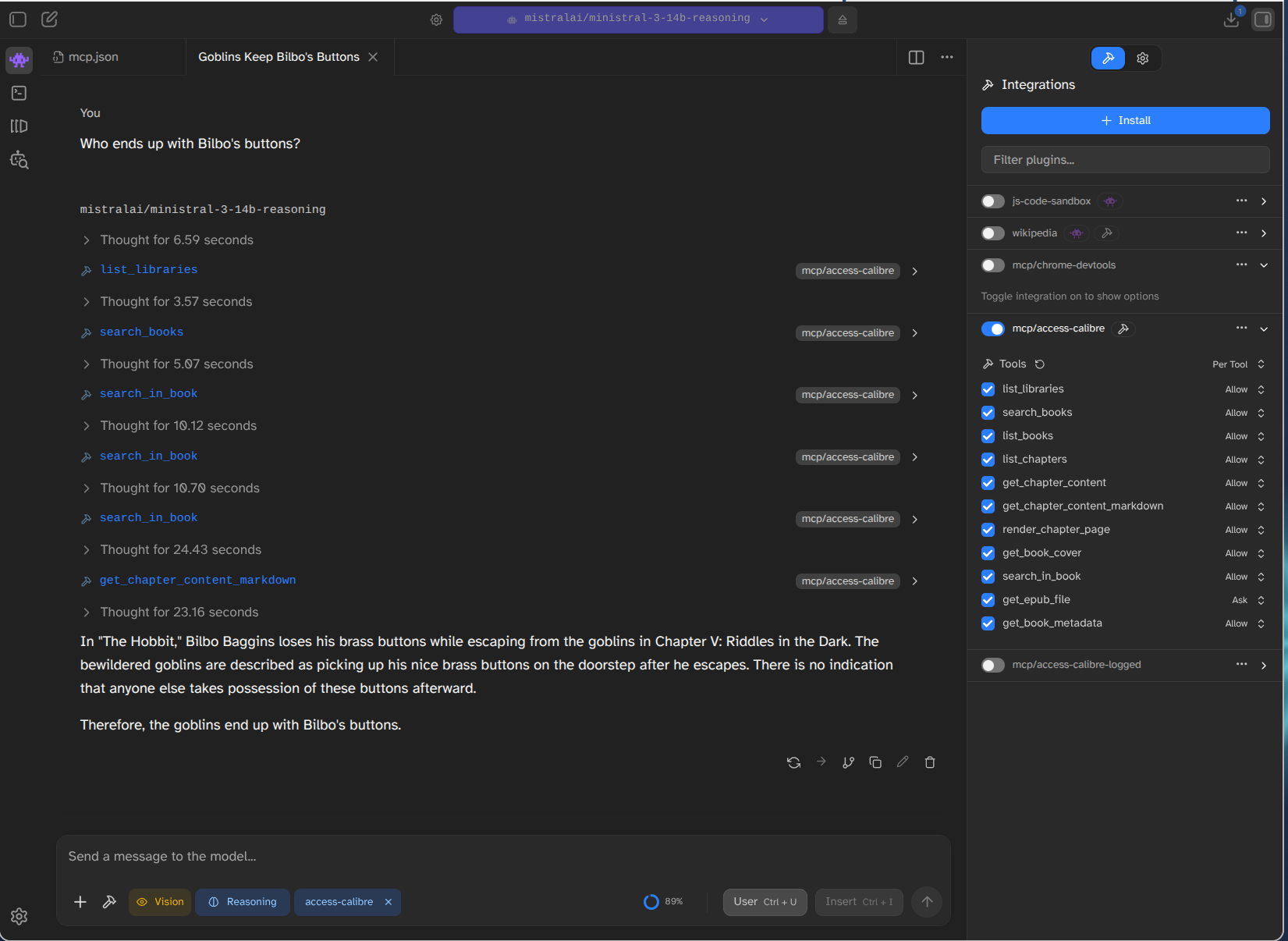The image size is (1288, 941).
Task: Open the Chat view in left sidebar
Action: tap(19, 59)
